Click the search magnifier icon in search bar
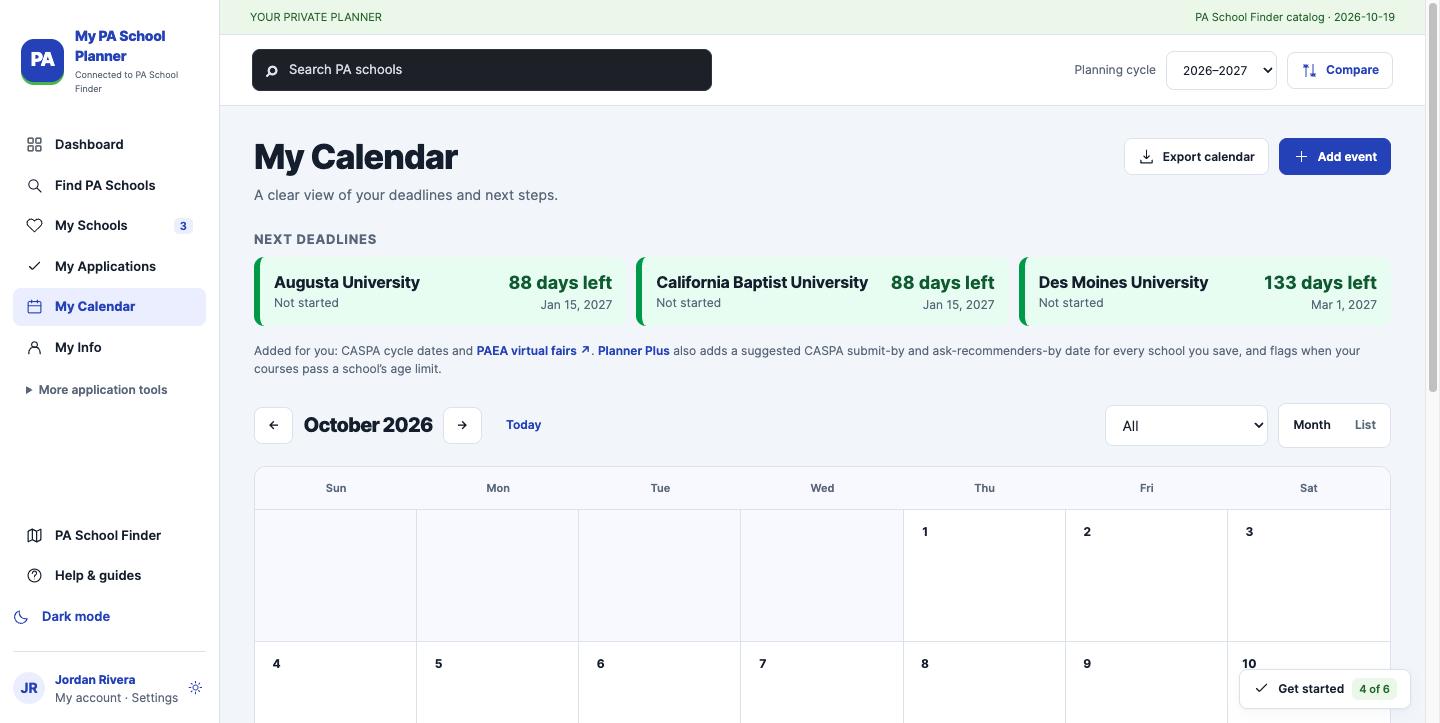1440x723 pixels. [x=272, y=70]
